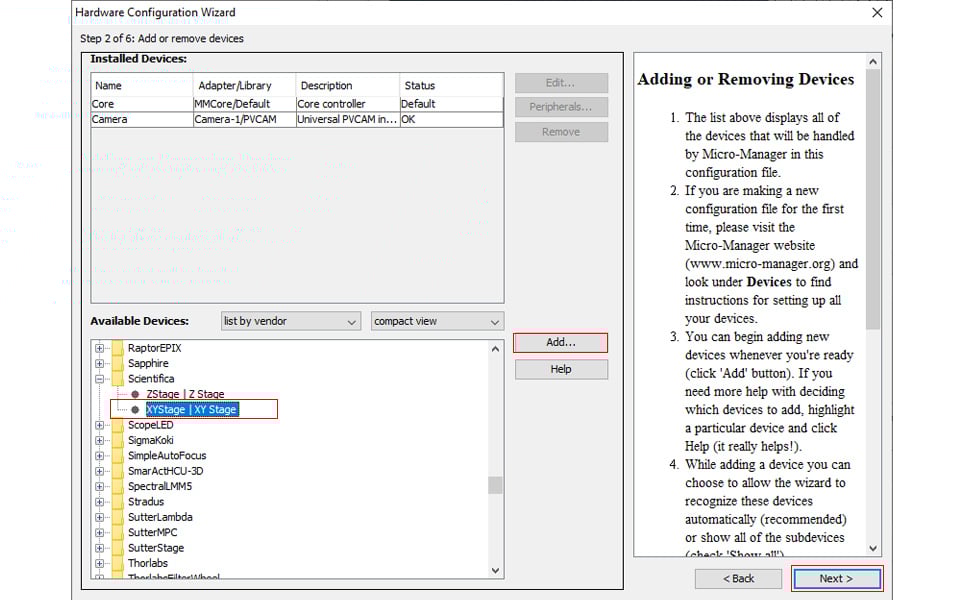Click the RaptorEPIX folder icon
The height and width of the screenshot is (600, 964).
click(x=117, y=348)
